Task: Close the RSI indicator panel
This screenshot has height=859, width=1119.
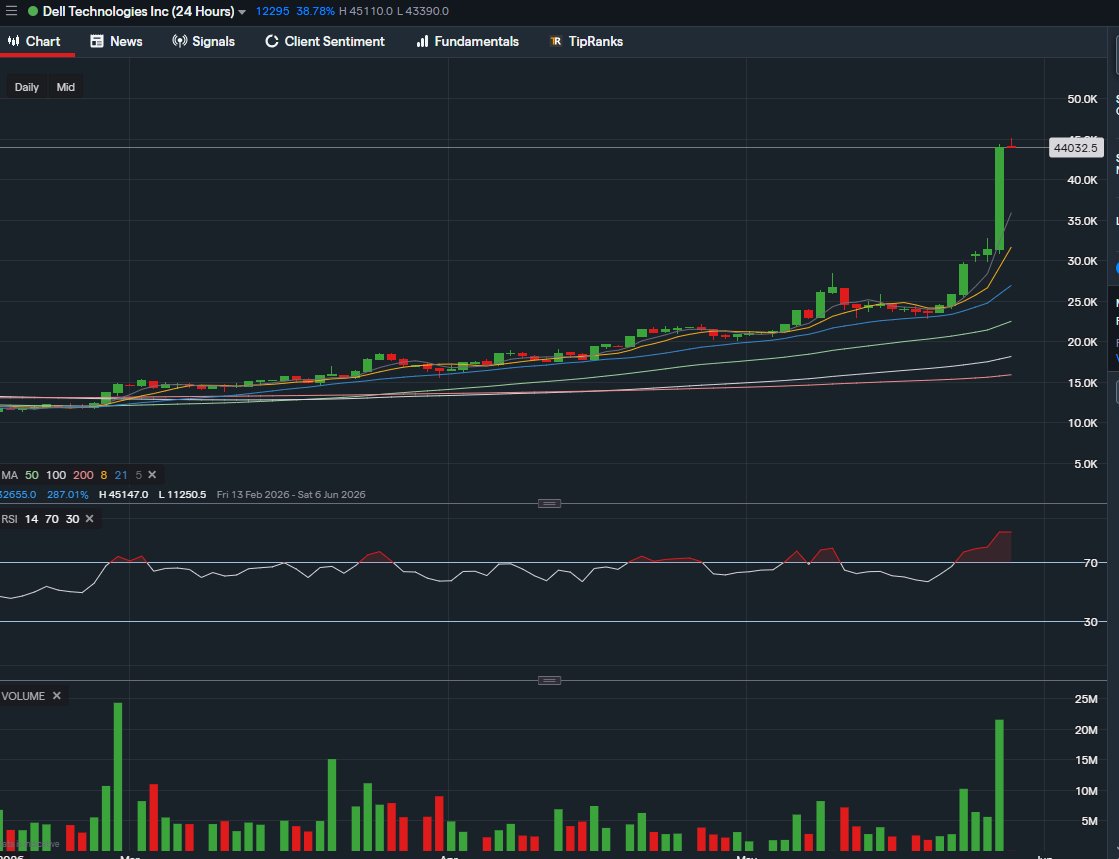Action: (89, 519)
